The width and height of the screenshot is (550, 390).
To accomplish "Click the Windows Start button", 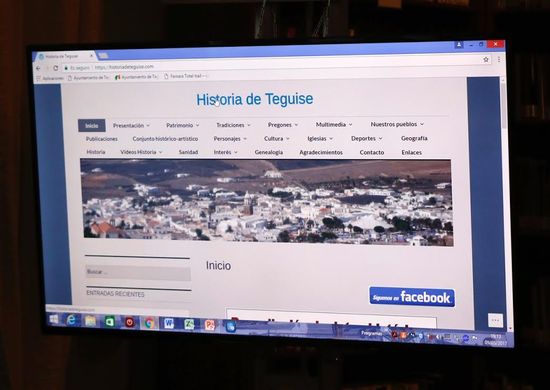I will [x=54, y=319].
